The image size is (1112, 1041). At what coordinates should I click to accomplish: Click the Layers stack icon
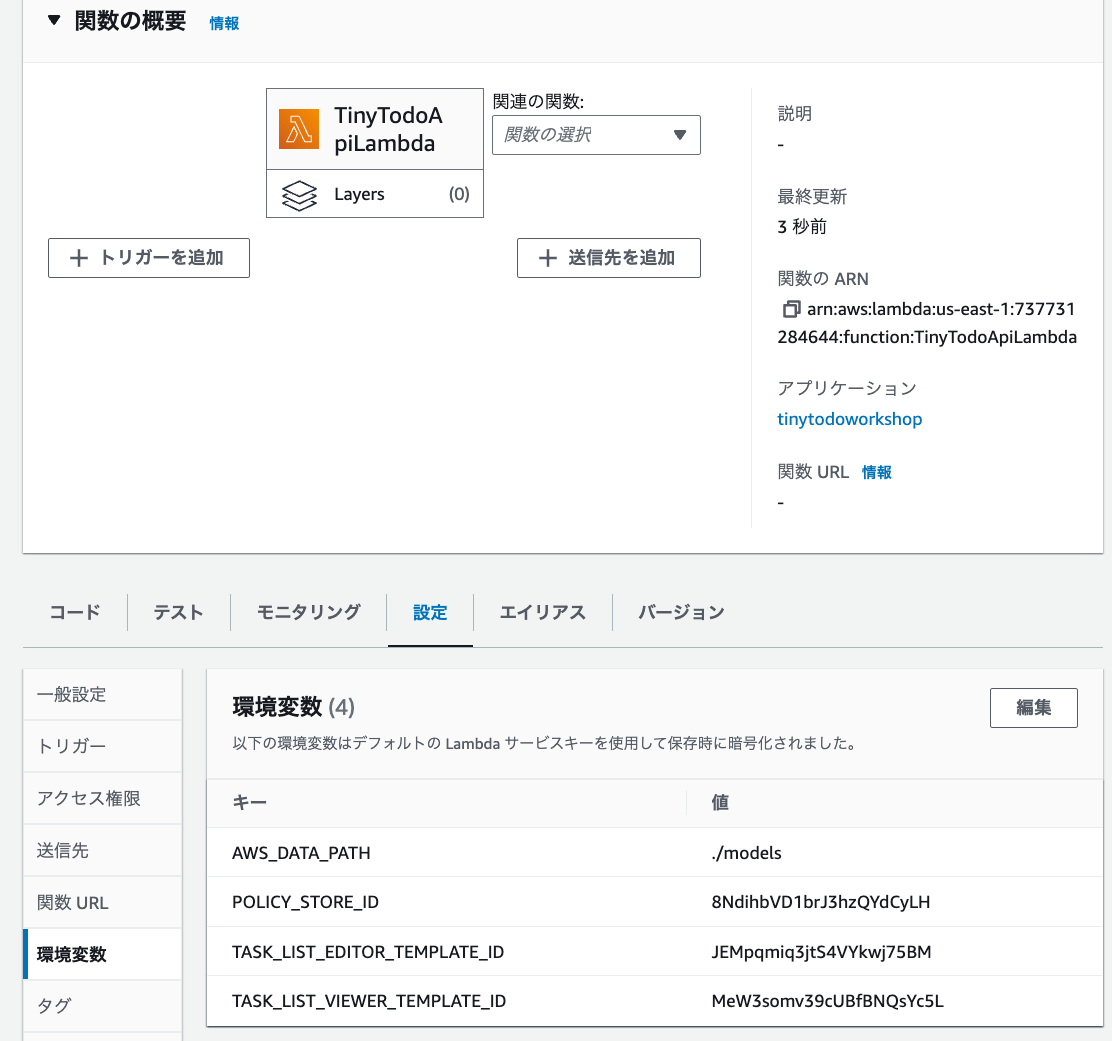point(299,195)
